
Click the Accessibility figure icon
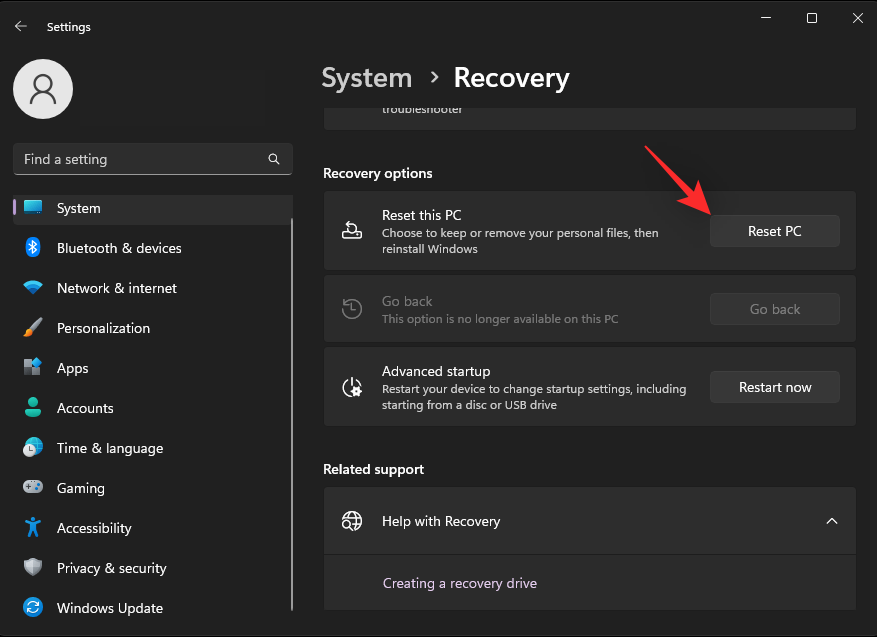33,527
